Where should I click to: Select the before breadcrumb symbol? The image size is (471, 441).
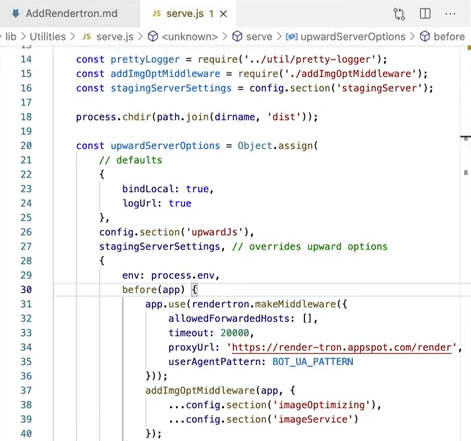click(x=449, y=37)
